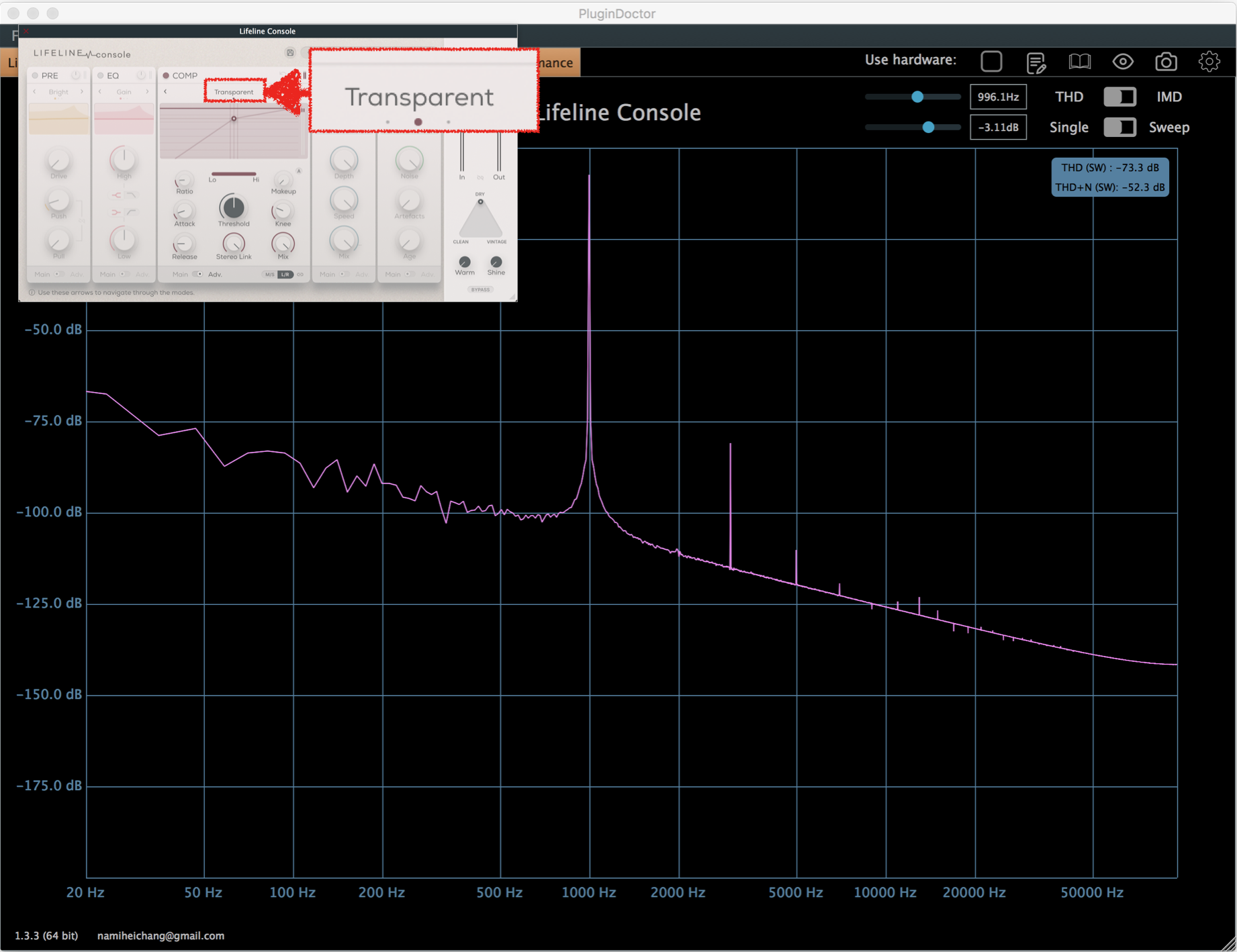
Task: Switch the Single/Sweep toggle
Action: click(x=1119, y=127)
